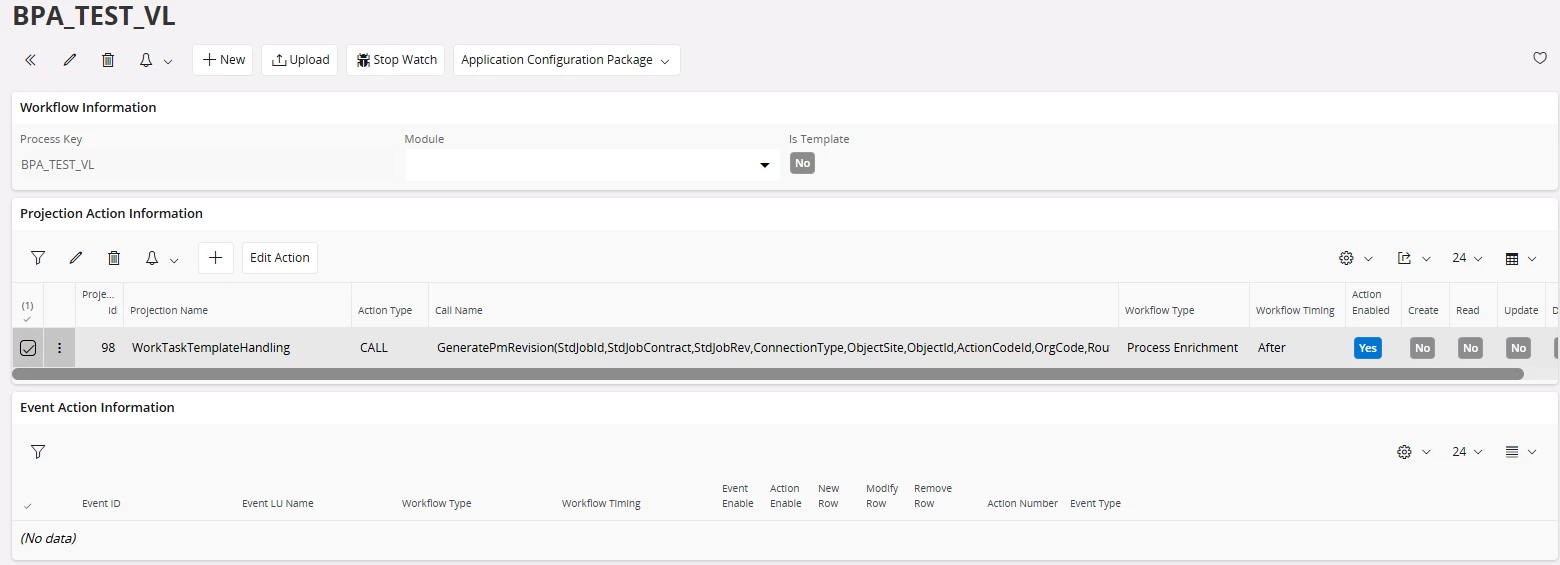
Task: Mark page as favorite with heart icon
Action: pyautogui.click(x=1540, y=58)
